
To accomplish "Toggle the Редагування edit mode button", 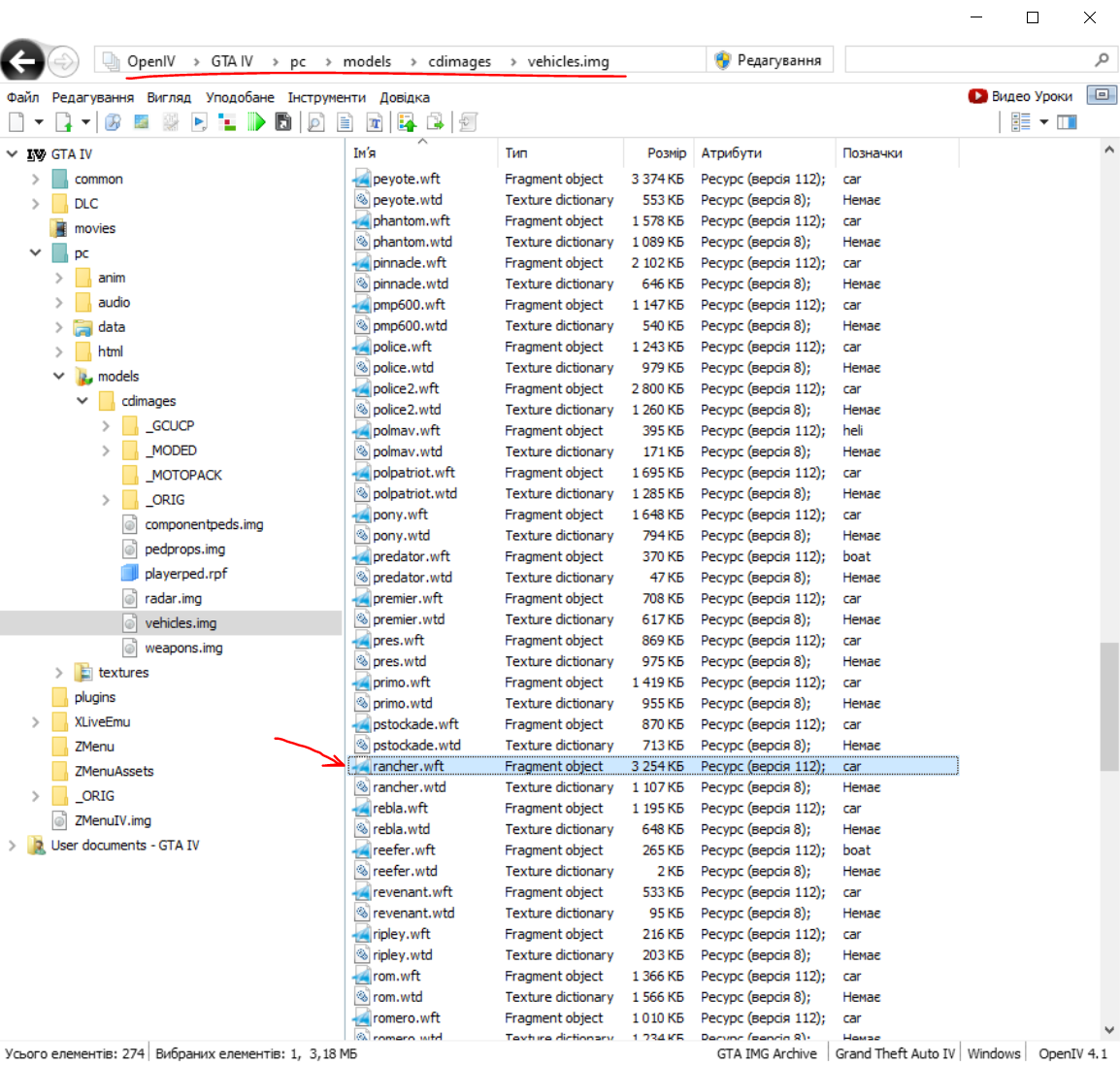I will click(770, 61).
